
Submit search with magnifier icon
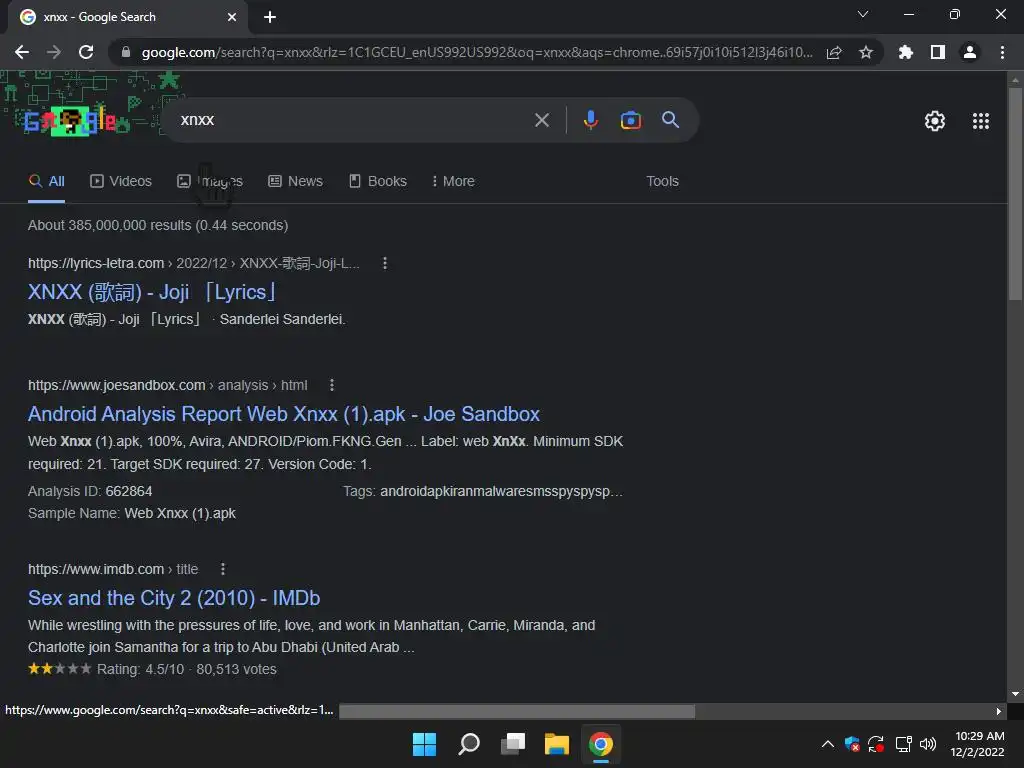pos(671,120)
